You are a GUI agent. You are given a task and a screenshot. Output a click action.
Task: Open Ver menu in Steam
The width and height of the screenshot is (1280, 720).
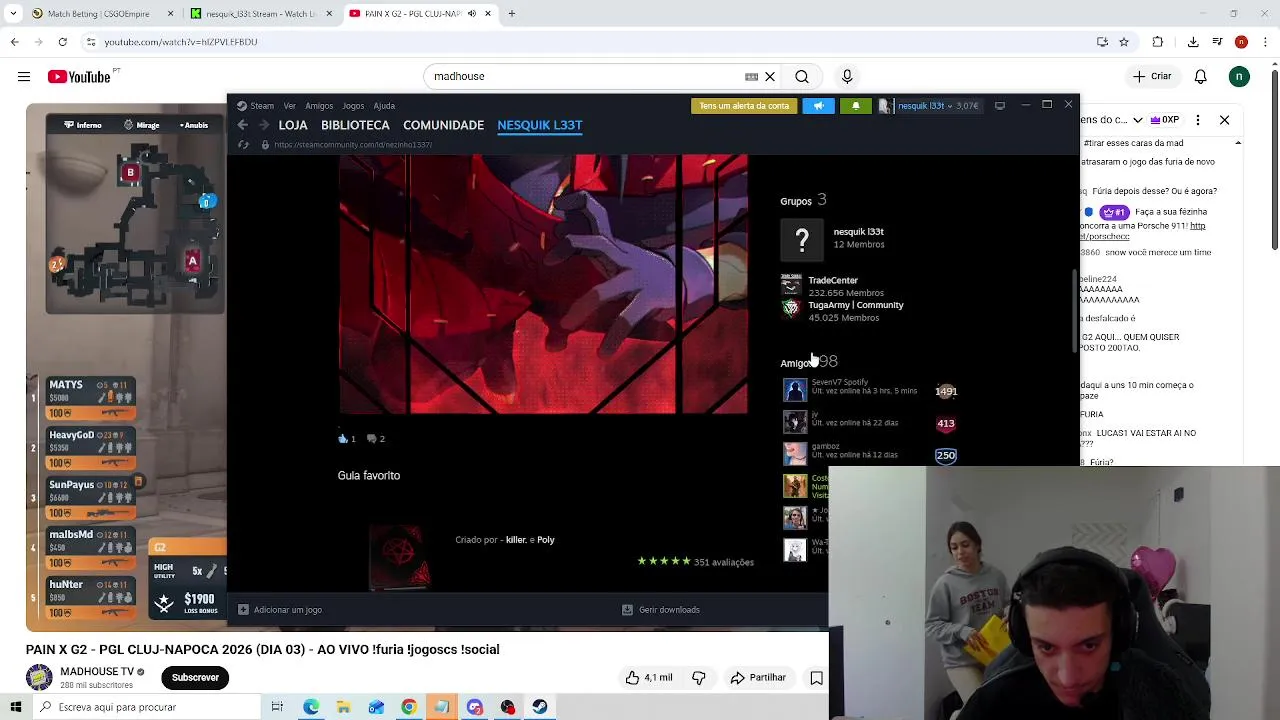tap(289, 105)
